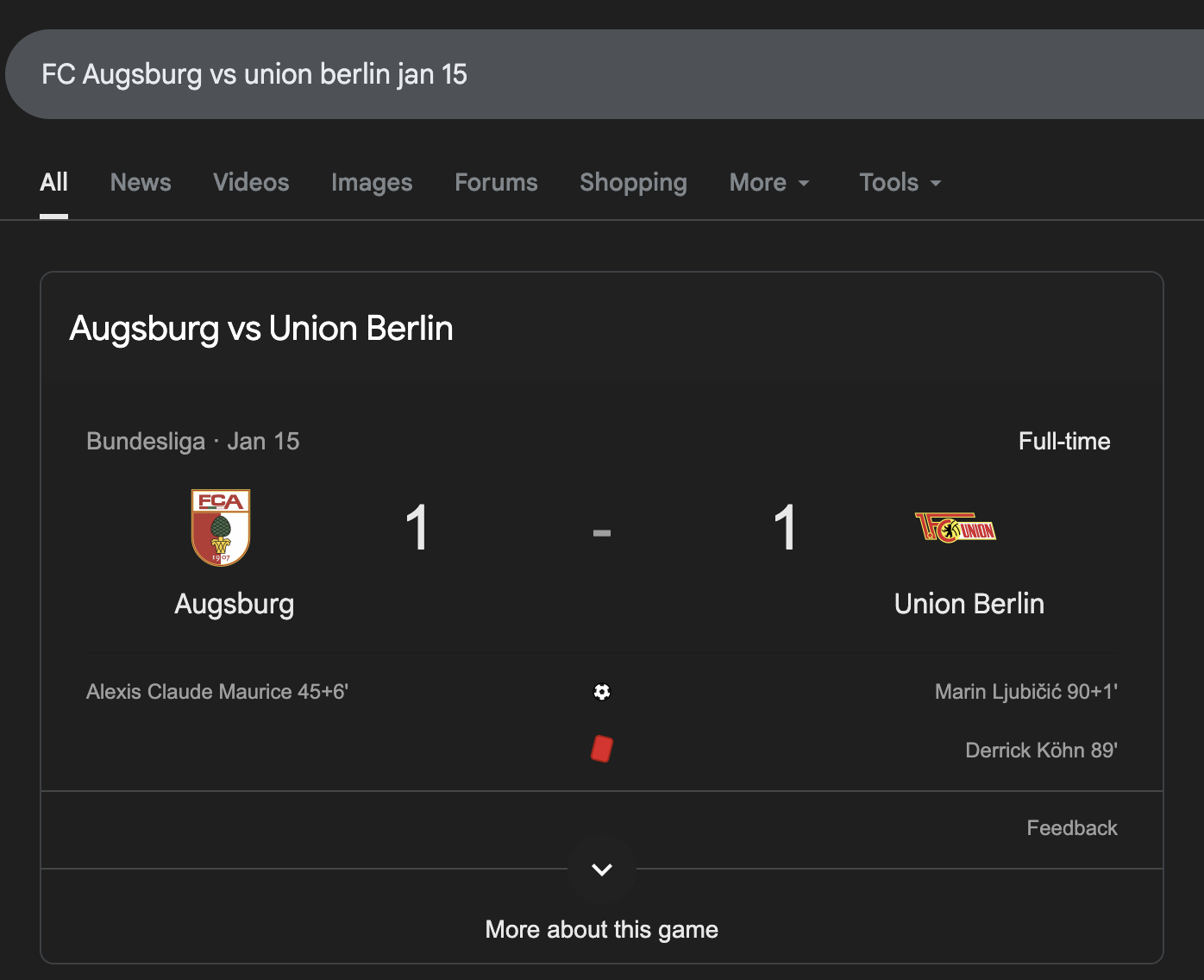Click the Augsburg vs Union Berlin heading

[261, 329]
